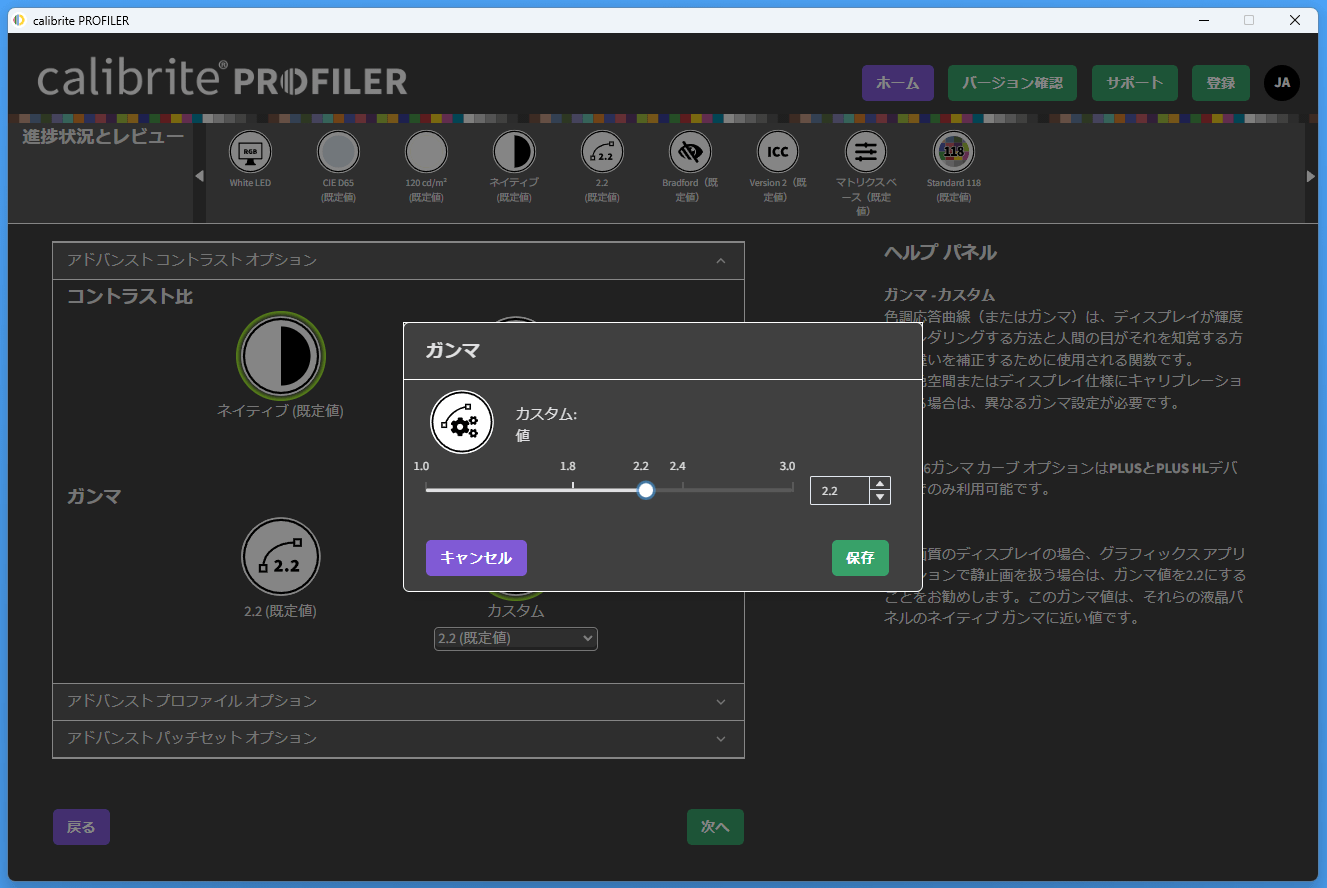
Task: Save the custom gamma with 保存
Action: tap(860, 558)
